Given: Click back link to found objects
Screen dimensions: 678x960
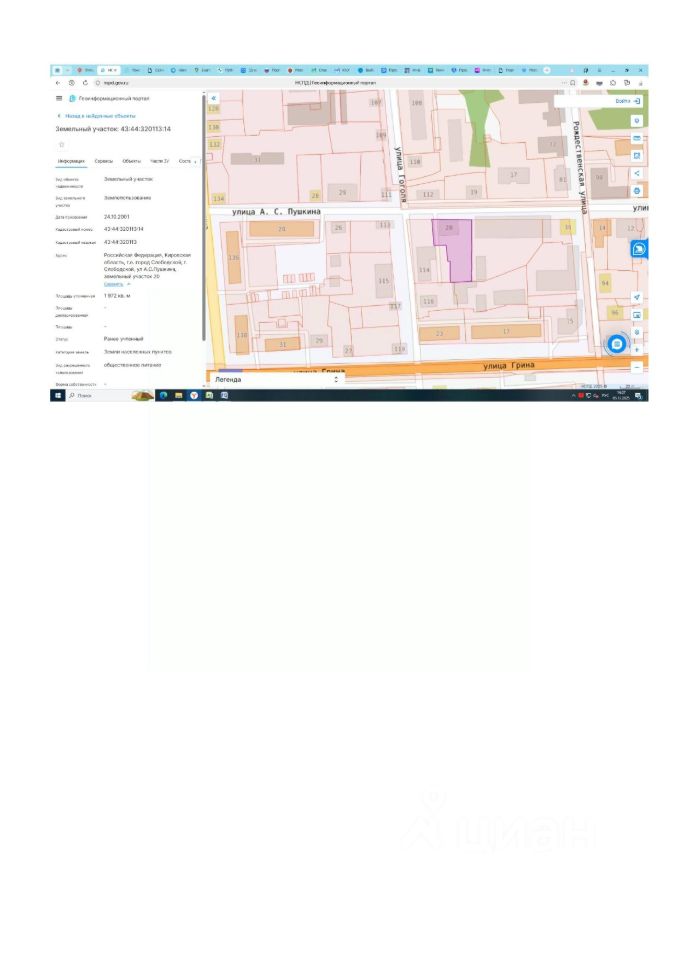Looking at the screenshot, I should [96, 116].
